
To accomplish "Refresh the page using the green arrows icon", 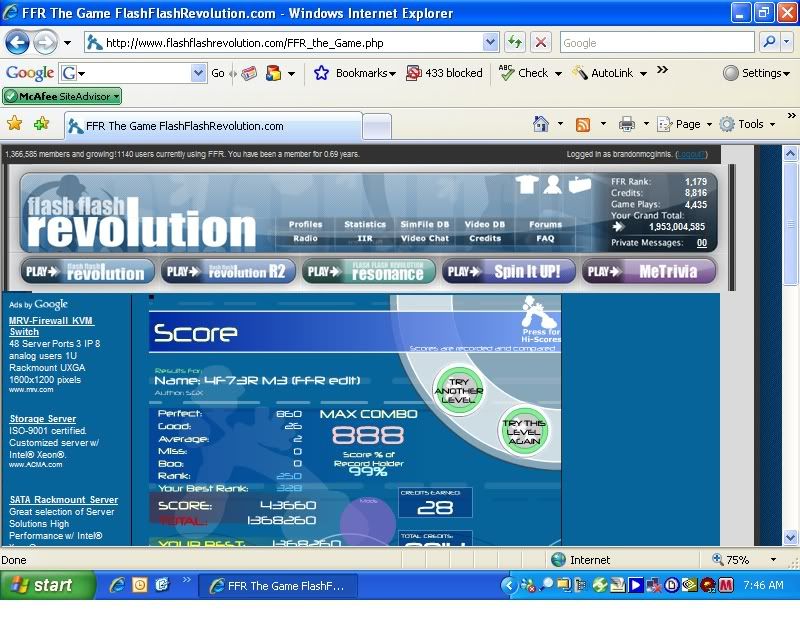I will point(514,42).
